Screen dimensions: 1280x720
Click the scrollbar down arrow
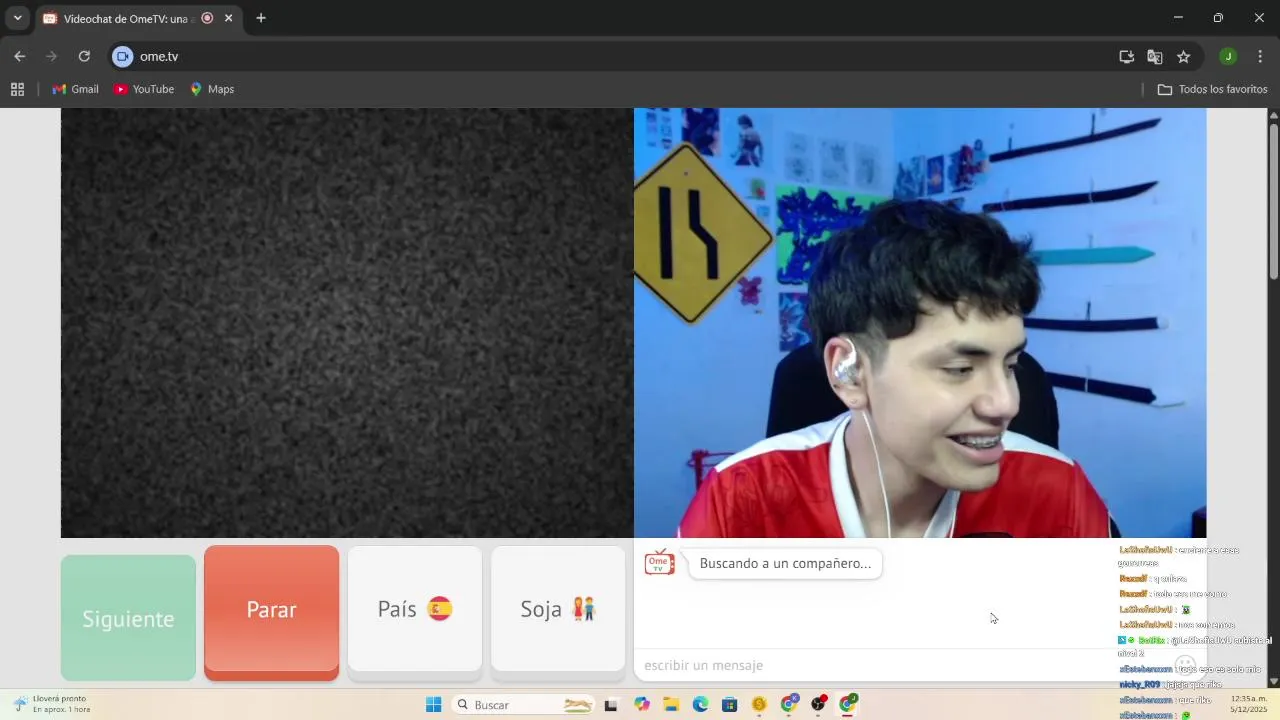[x=1273, y=682]
